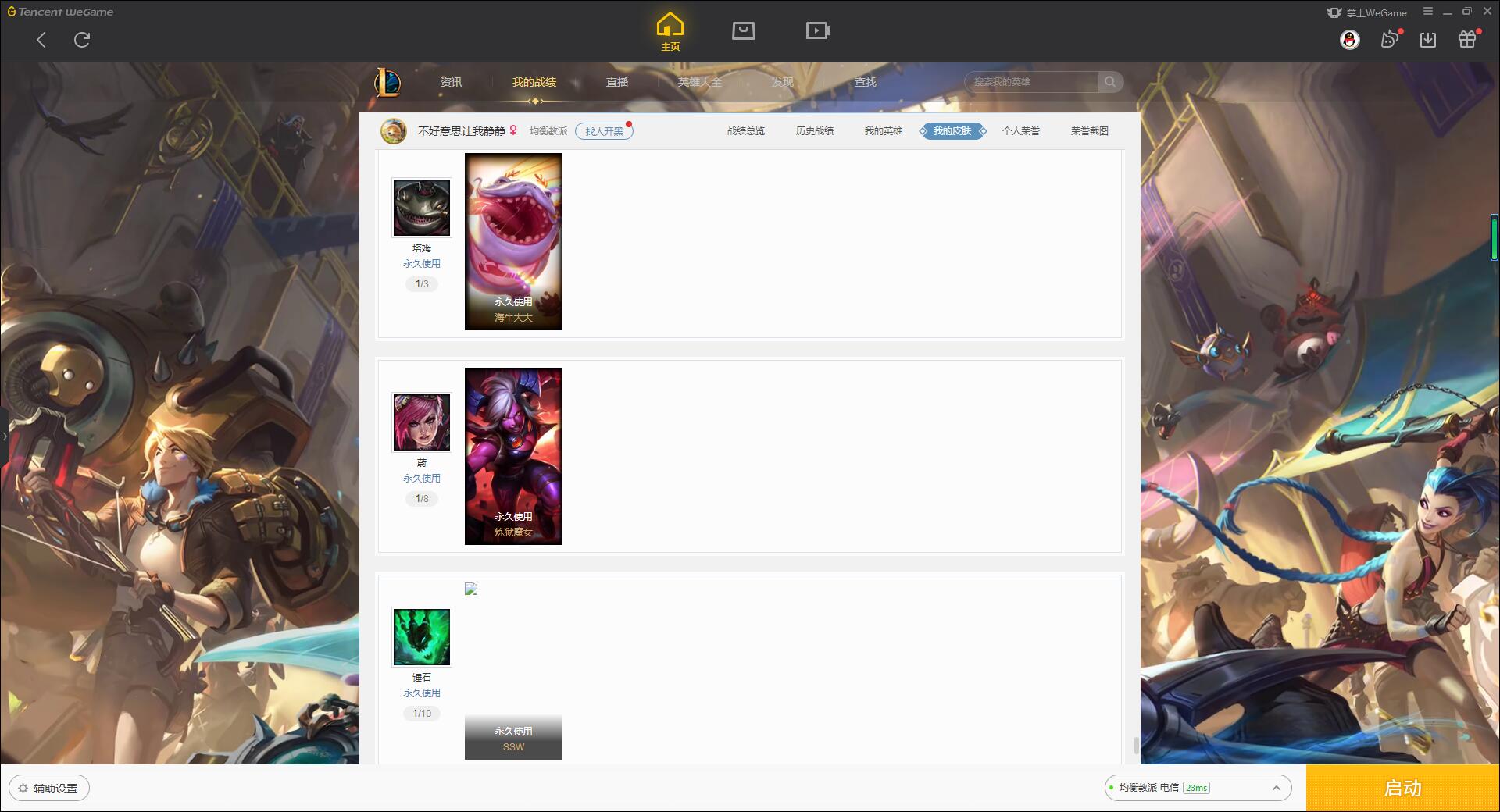Open the QQ penguin account icon
This screenshot has height=812, width=1500.
click(x=1350, y=40)
